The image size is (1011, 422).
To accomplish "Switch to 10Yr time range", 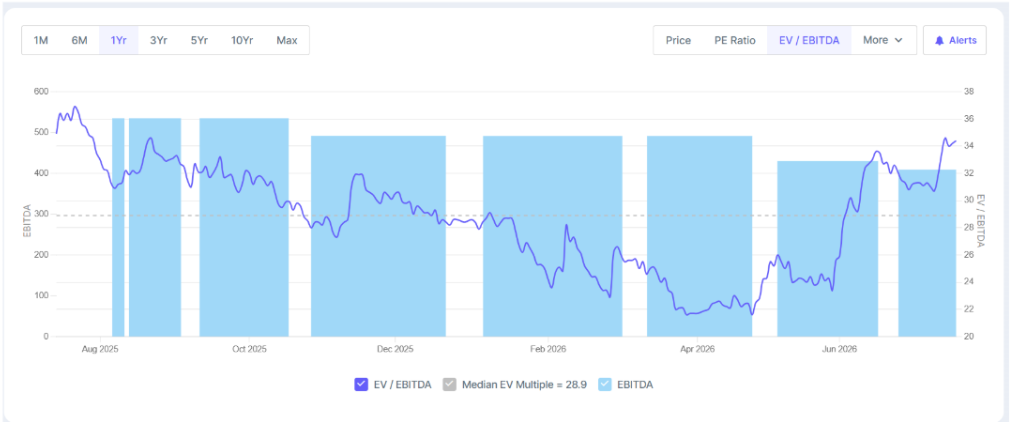I will (242, 40).
